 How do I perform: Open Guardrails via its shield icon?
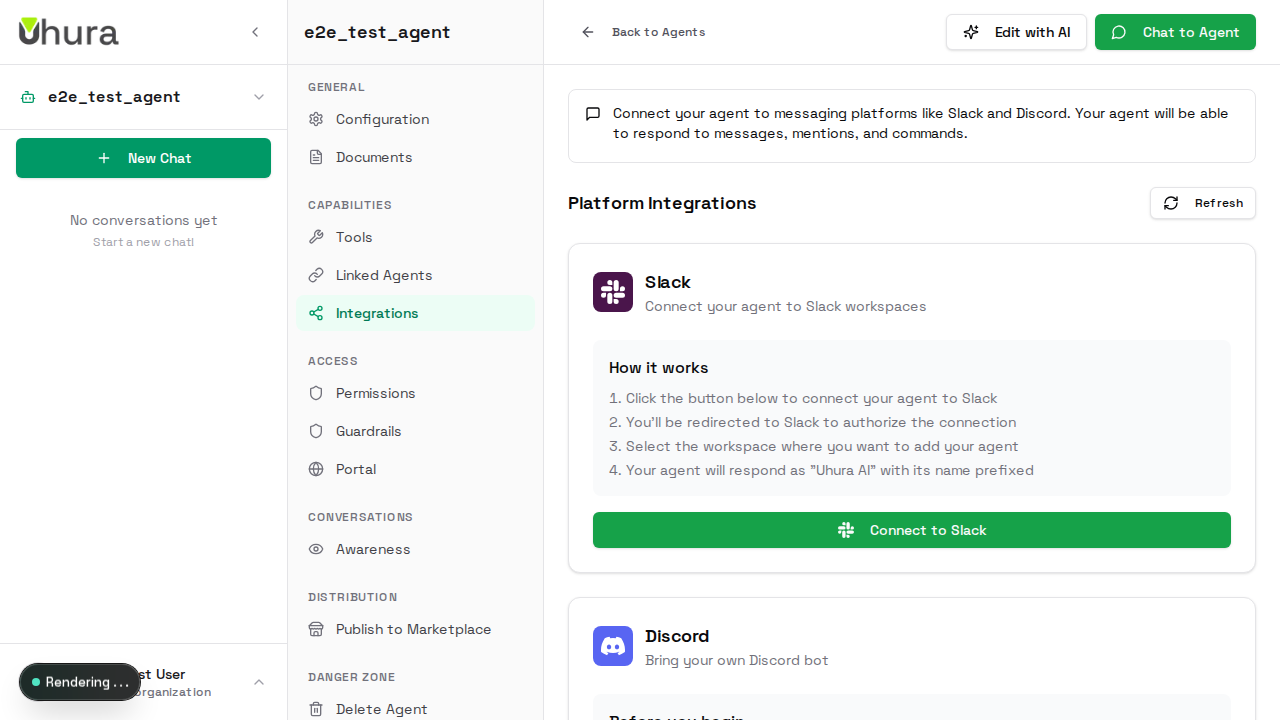point(315,431)
